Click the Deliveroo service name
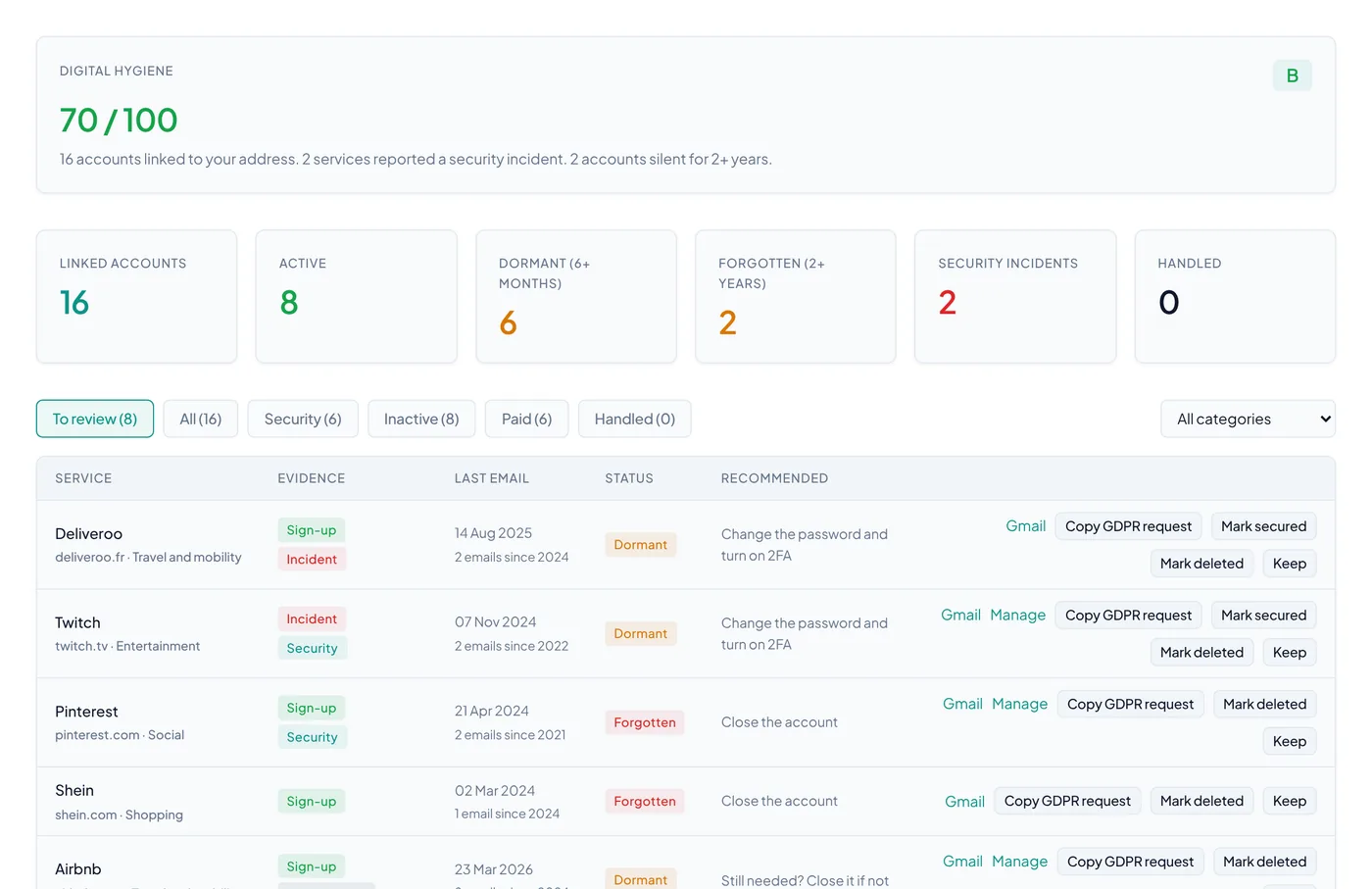Viewport: 1372px width, 889px height. [x=89, y=534]
